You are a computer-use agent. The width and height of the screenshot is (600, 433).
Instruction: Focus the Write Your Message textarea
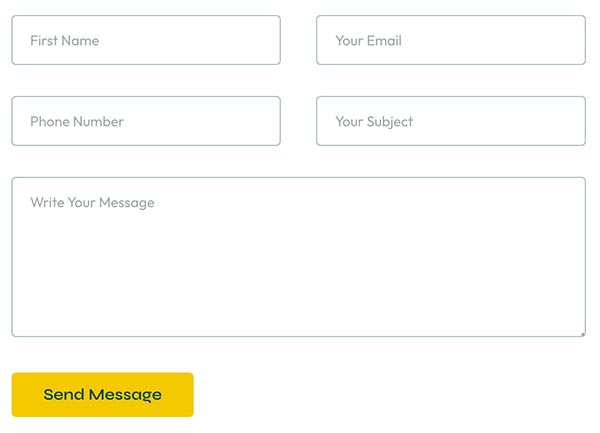click(298, 257)
